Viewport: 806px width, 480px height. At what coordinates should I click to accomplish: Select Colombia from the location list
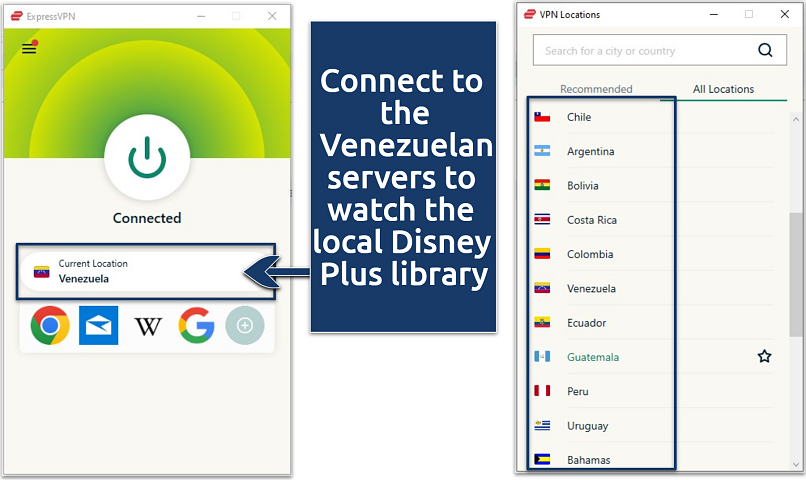coord(653,254)
